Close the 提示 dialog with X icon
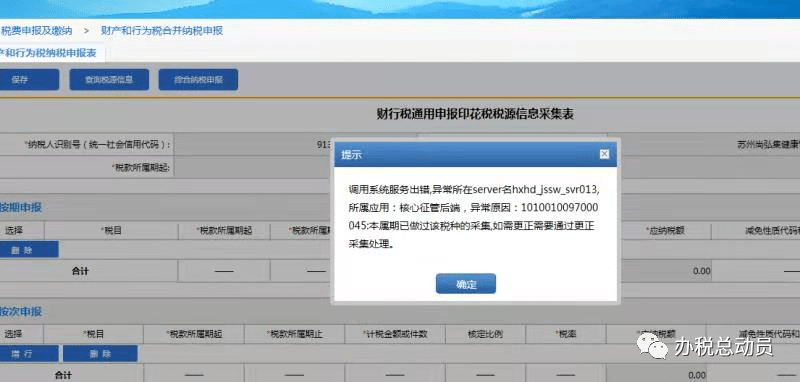 click(604, 154)
